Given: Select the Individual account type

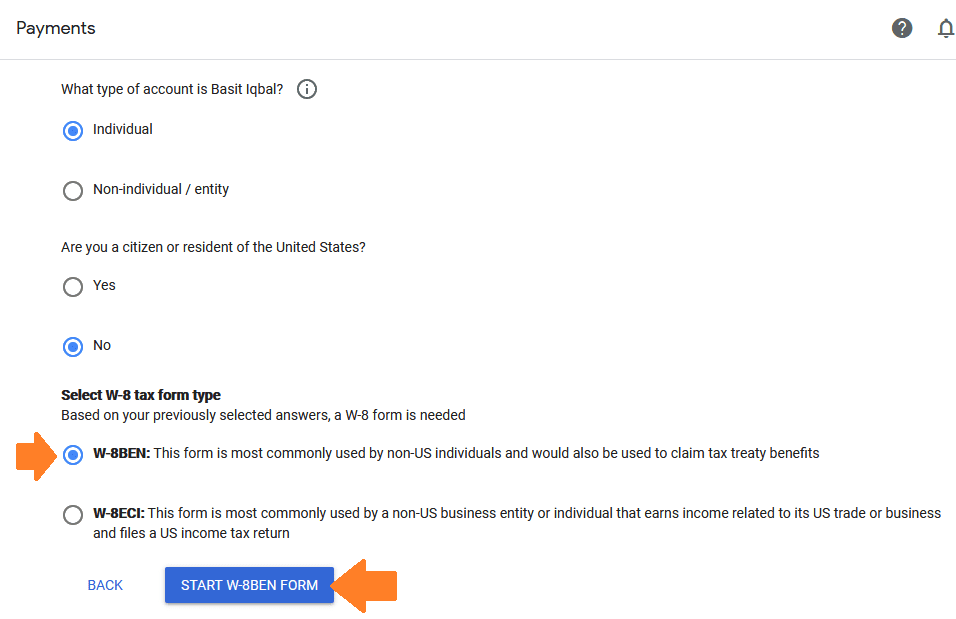Looking at the screenshot, I should 73,131.
